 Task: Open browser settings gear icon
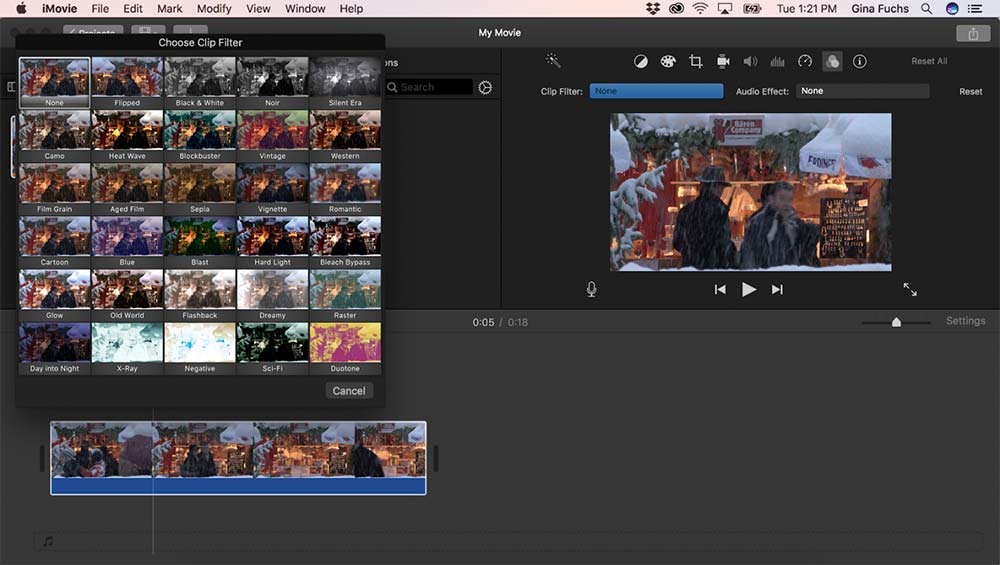click(485, 87)
